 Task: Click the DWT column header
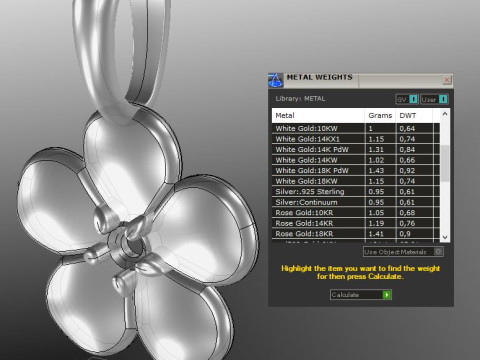click(x=414, y=116)
